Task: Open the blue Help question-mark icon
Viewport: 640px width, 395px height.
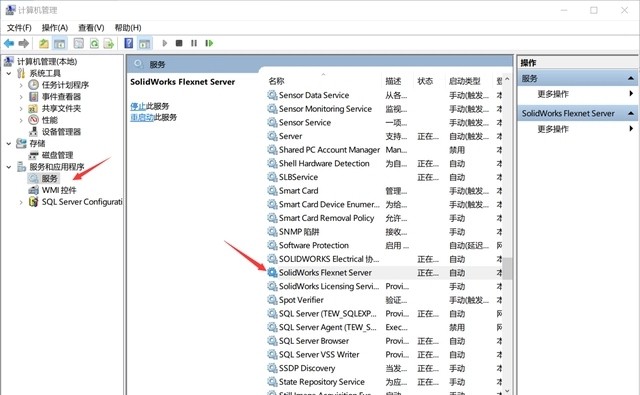Action: click(x=129, y=43)
